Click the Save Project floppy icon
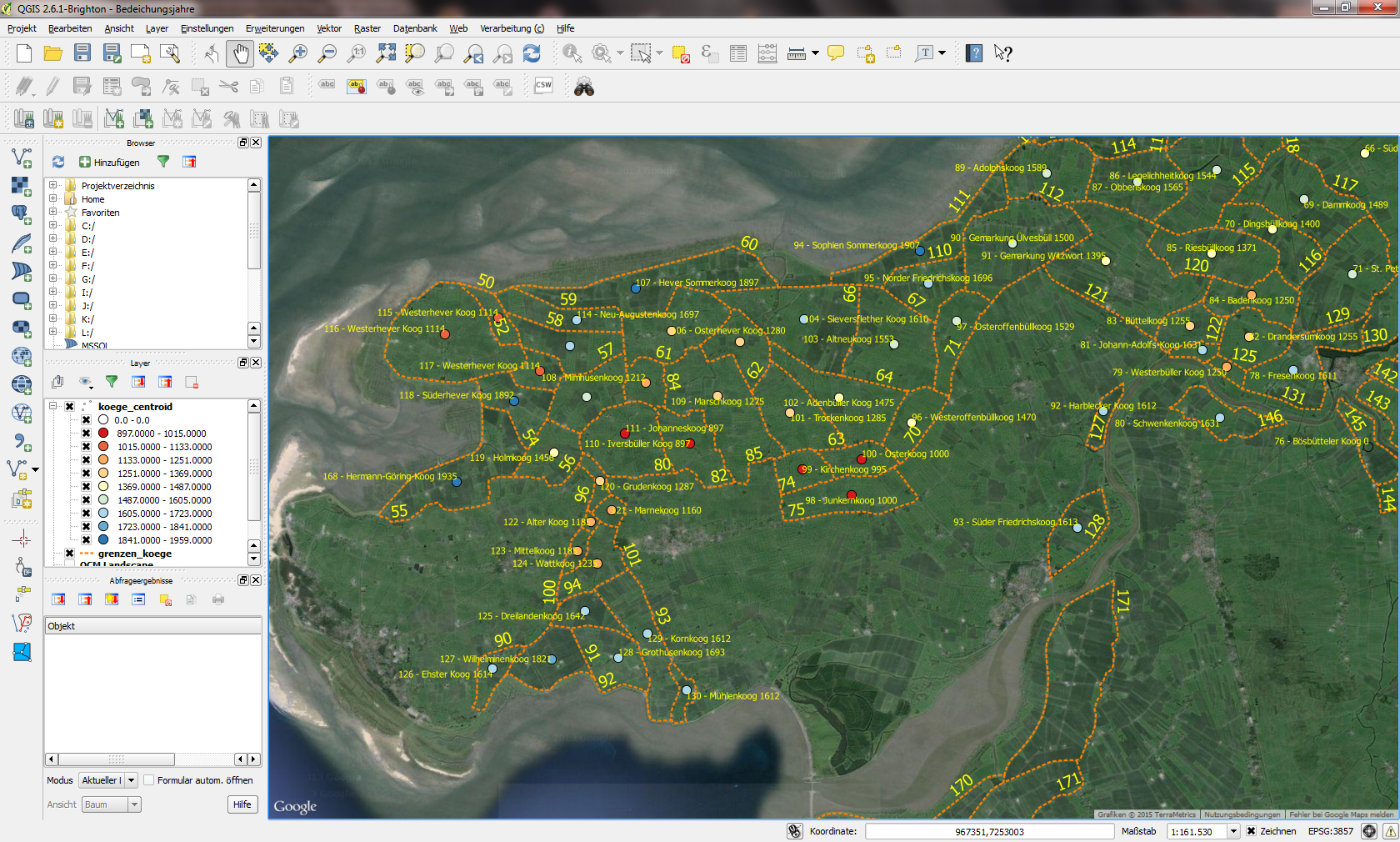Viewport: 1400px width, 842px height. click(x=82, y=54)
